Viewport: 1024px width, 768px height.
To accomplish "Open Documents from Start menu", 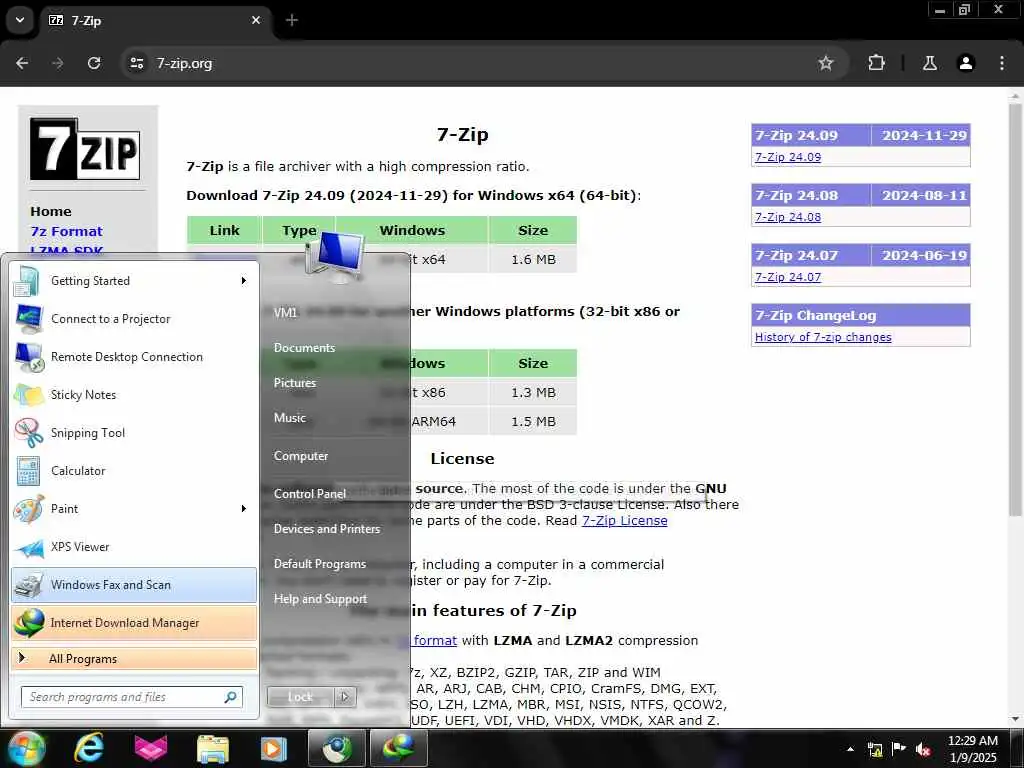I will (x=304, y=347).
